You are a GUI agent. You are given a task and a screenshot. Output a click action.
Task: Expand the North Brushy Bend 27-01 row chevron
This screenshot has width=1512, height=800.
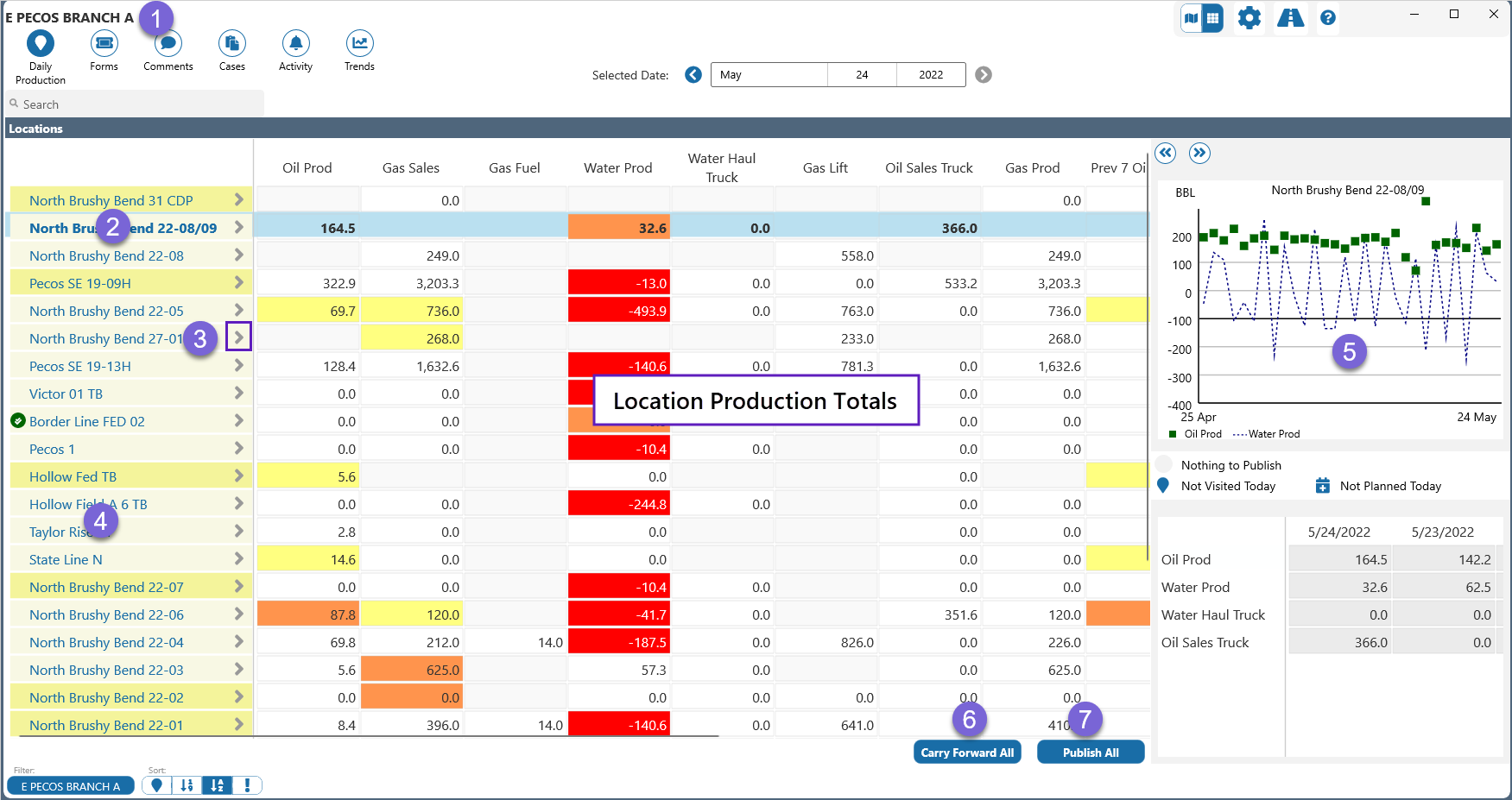pyautogui.click(x=238, y=337)
